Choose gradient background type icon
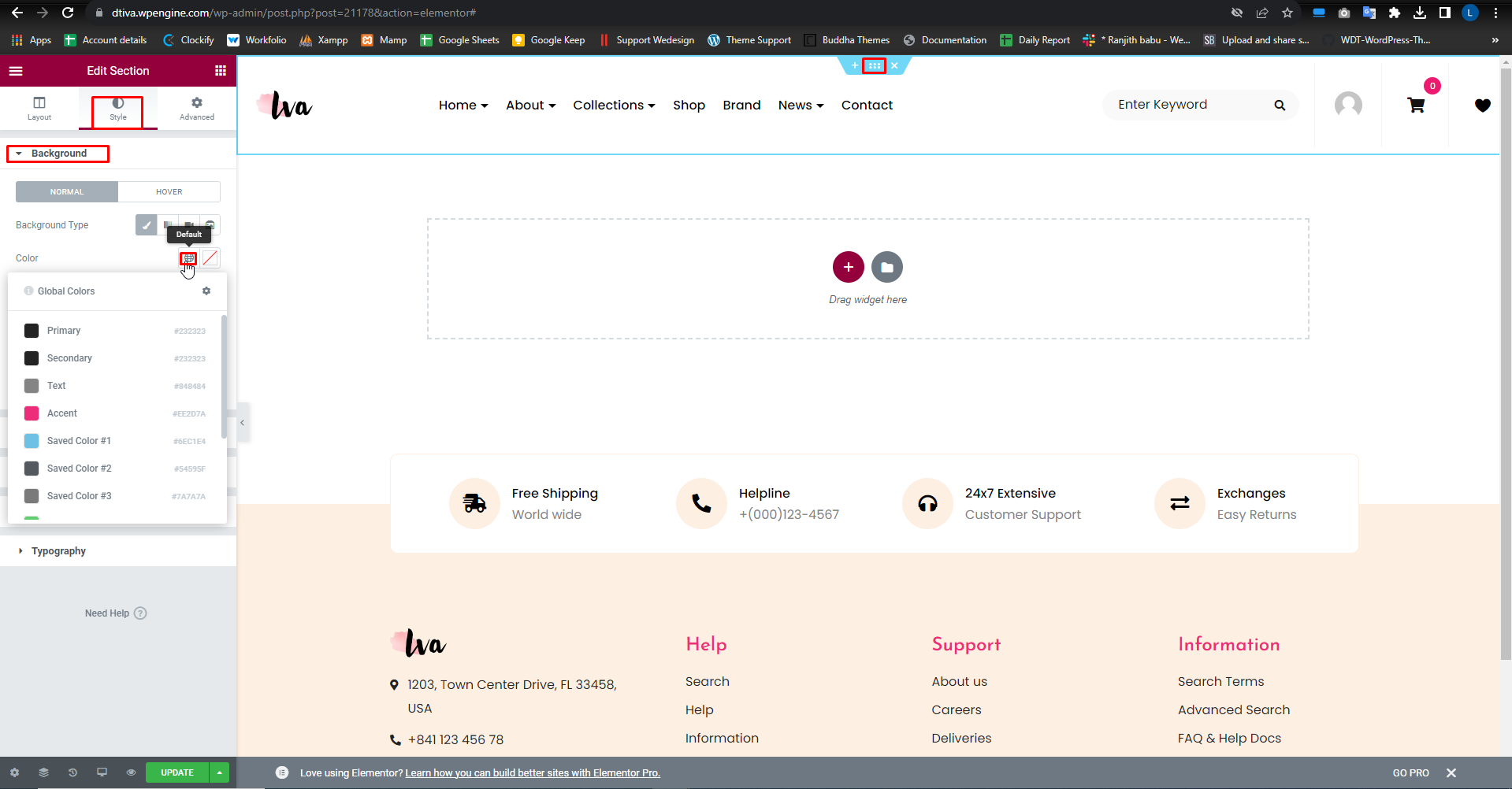 pos(167,225)
